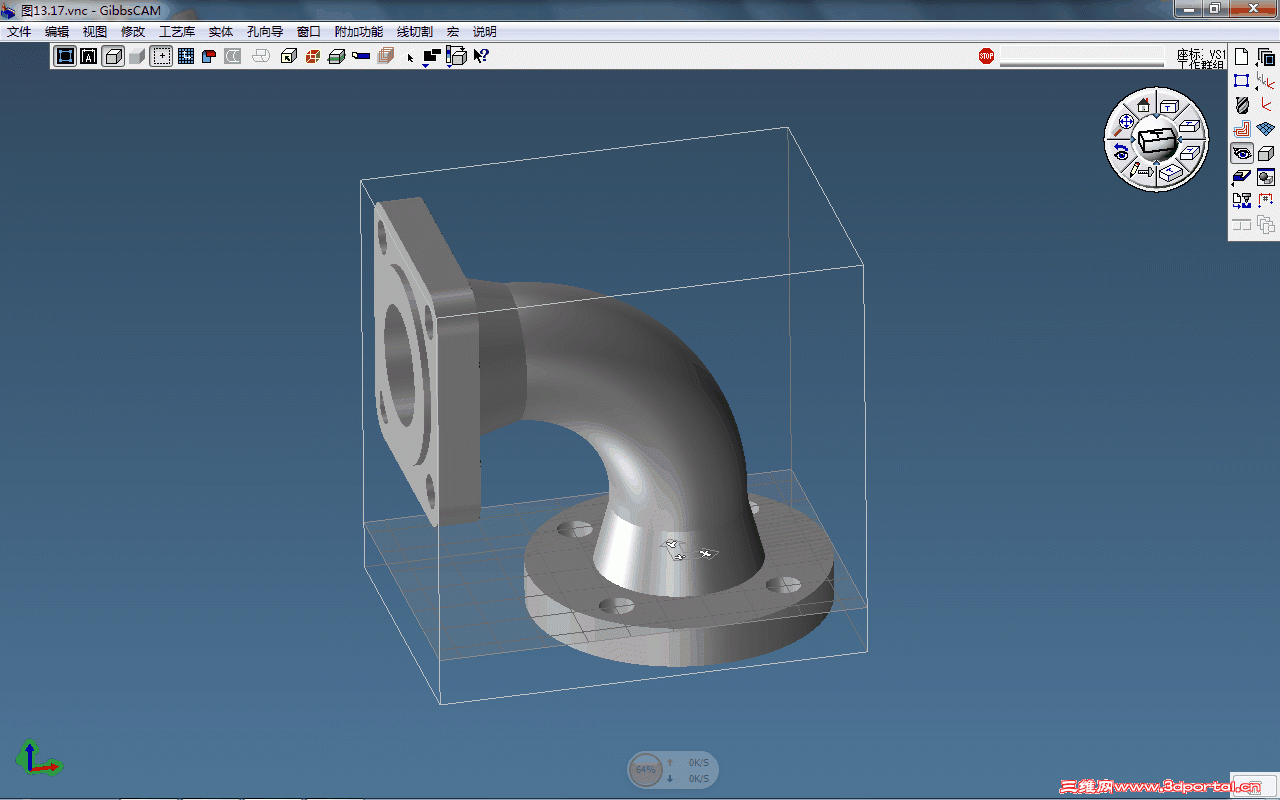This screenshot has height=800, width=1280.
Task: Click the render sphere window palette icon
Action: tap(1265, 177)
